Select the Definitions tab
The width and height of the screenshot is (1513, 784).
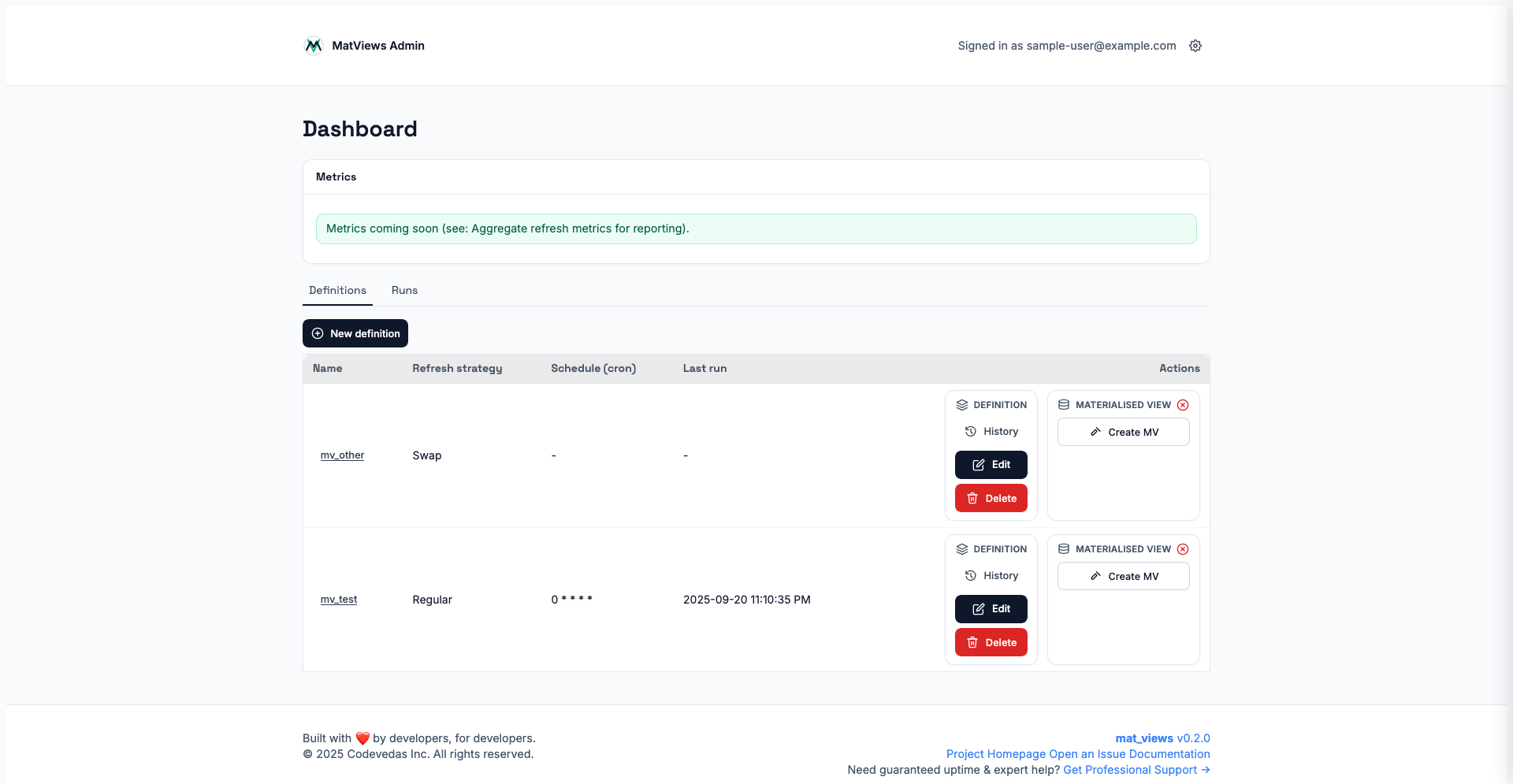pyautogui.click(x=337, y=291)
